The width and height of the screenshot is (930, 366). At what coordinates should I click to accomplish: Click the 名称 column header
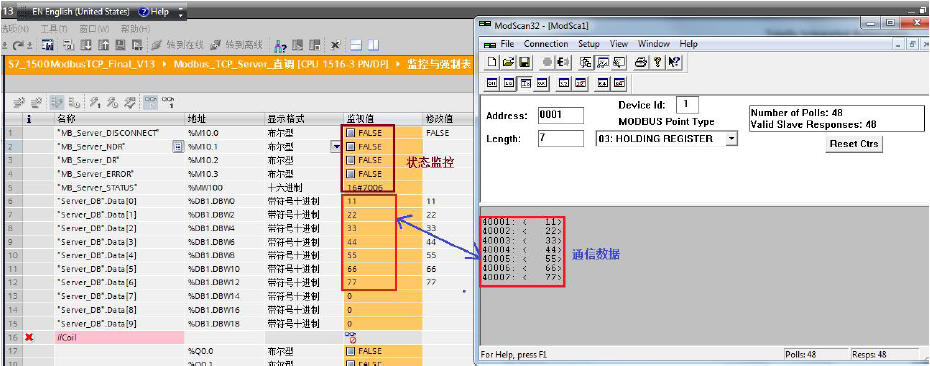pos(118,119)
